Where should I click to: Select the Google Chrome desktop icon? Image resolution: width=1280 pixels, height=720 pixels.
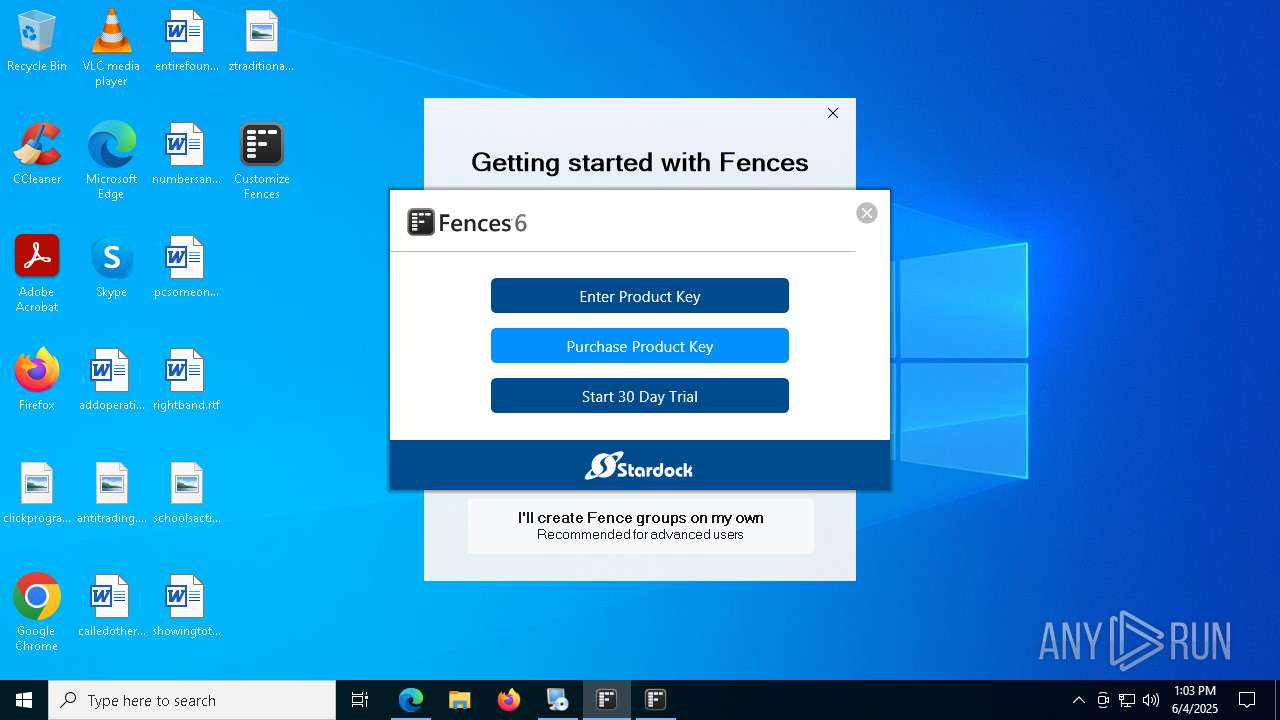(x=37, y=612)
